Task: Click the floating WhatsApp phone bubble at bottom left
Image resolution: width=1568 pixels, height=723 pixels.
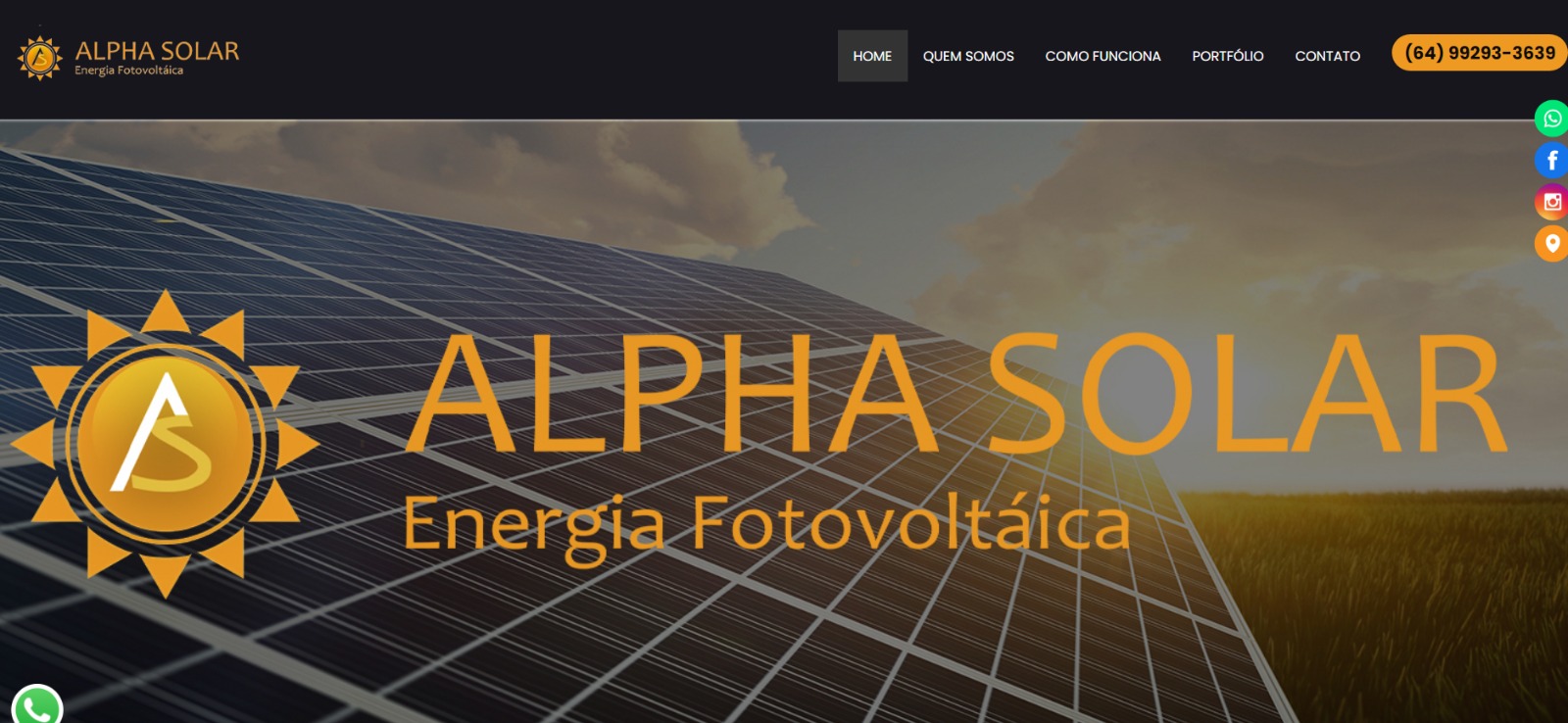Action: pos(37,704)
